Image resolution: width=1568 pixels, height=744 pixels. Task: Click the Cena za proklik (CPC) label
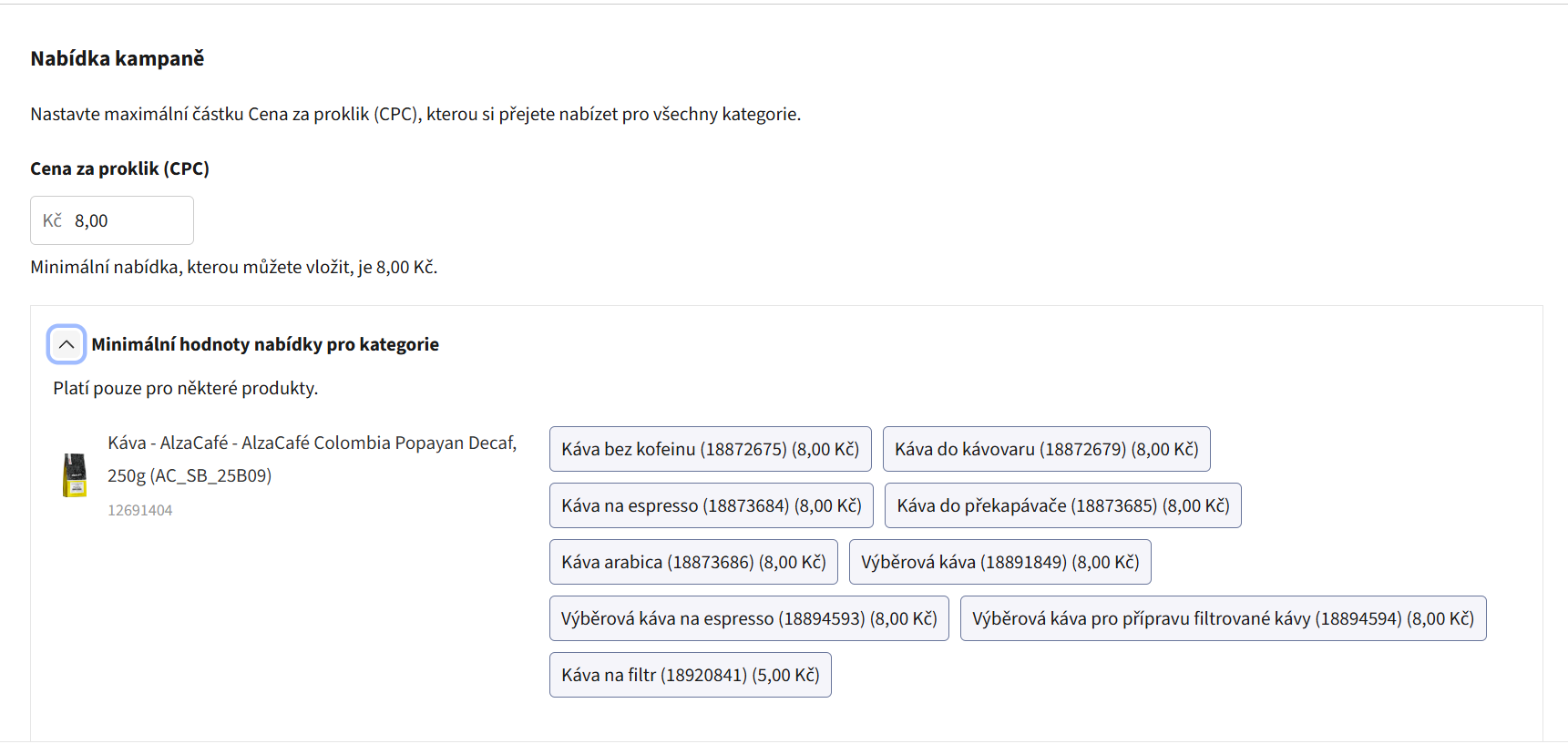click(120, 168)
